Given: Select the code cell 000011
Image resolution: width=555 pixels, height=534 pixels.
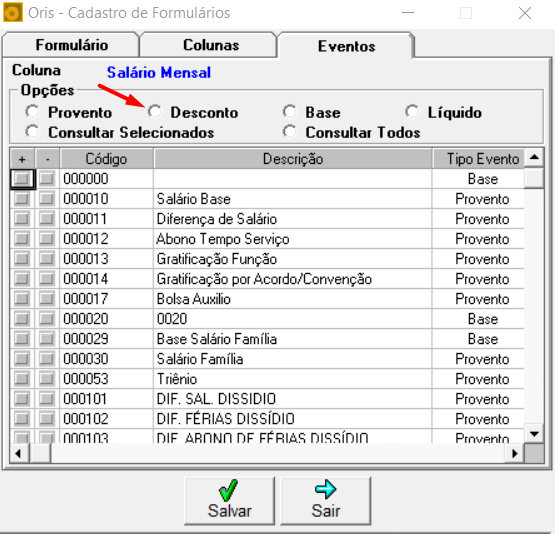Looking at the screenshot, I should click(107, 219).
